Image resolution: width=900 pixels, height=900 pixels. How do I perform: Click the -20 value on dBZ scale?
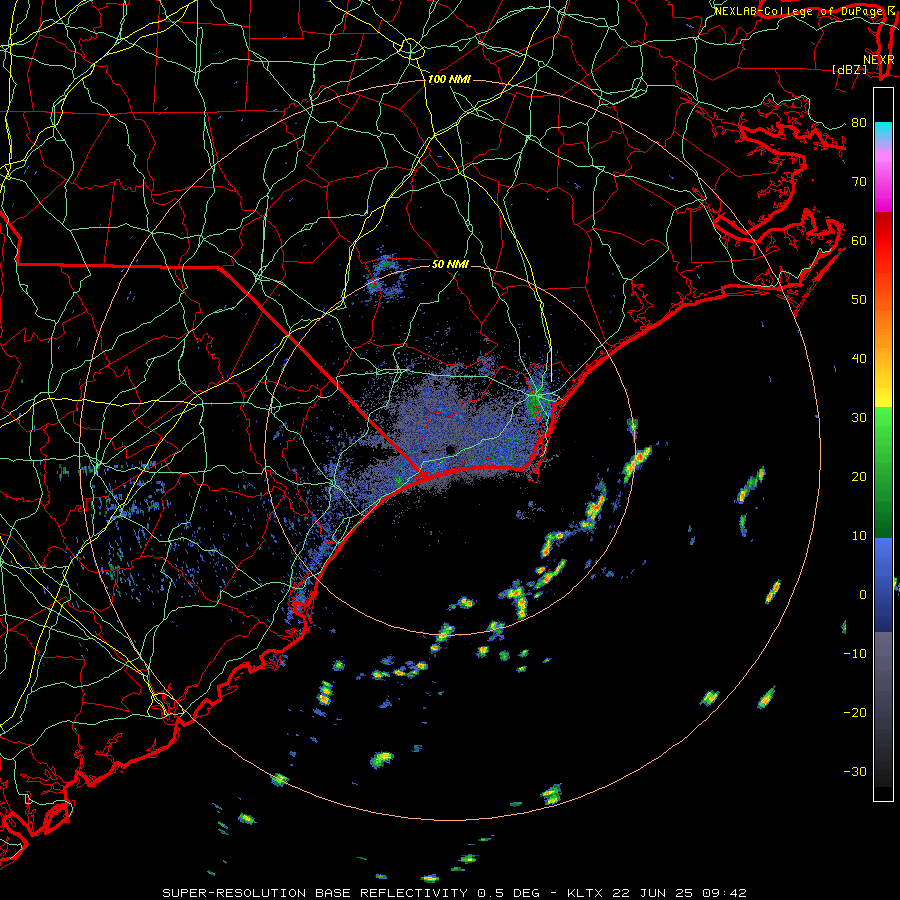pos(855,712)
